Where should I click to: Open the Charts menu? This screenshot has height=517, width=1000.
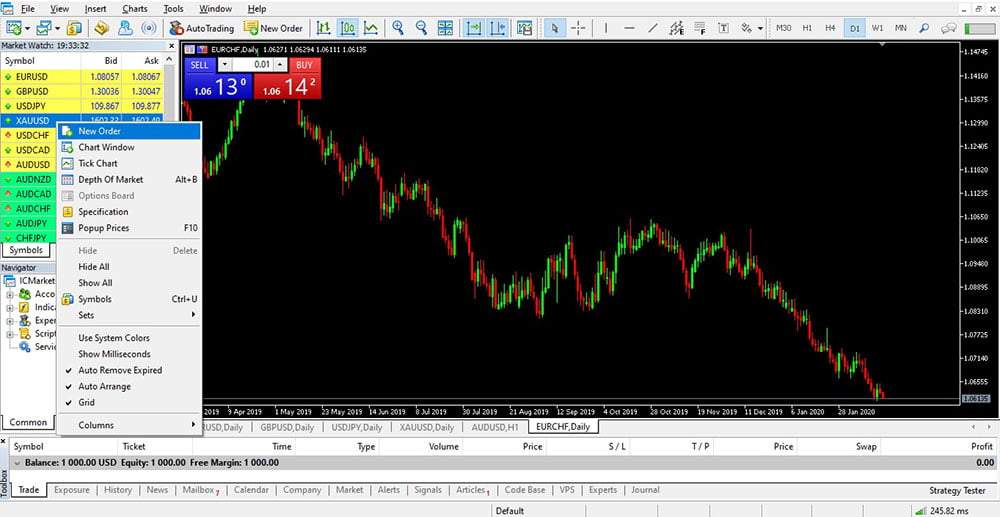pyautogui.click(x=134, y=9)
